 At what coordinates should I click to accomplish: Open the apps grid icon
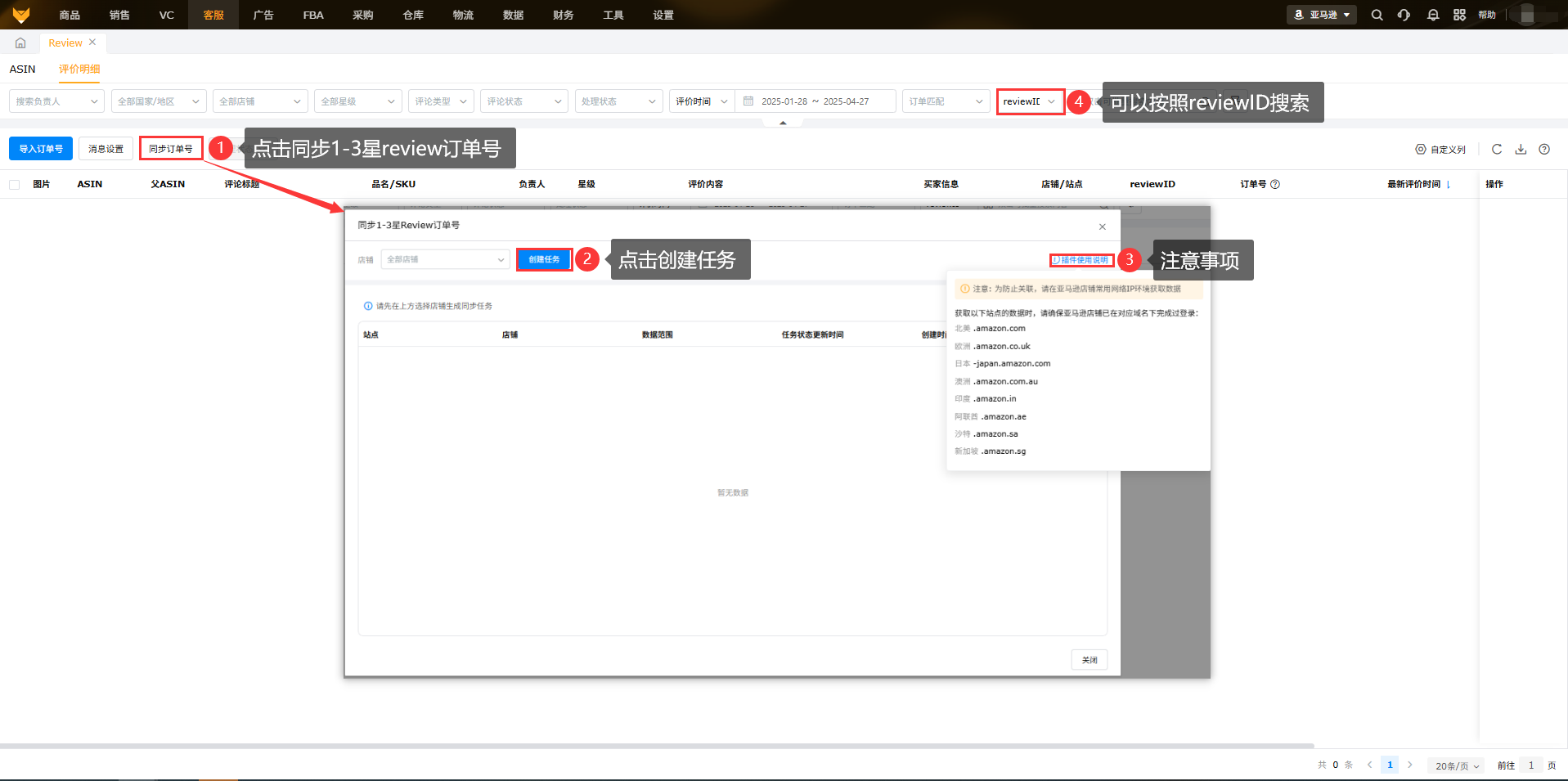click(x=1460, y=15)
